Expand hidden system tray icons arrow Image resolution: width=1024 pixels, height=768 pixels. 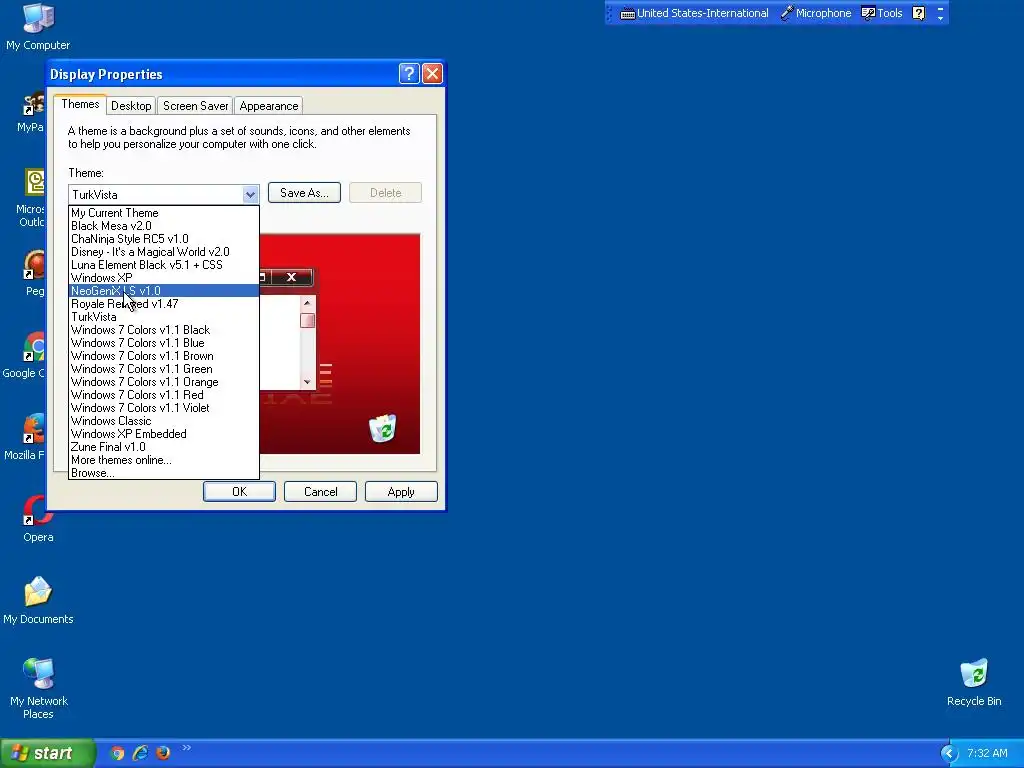pyautogui.click(x=948, y=753)
